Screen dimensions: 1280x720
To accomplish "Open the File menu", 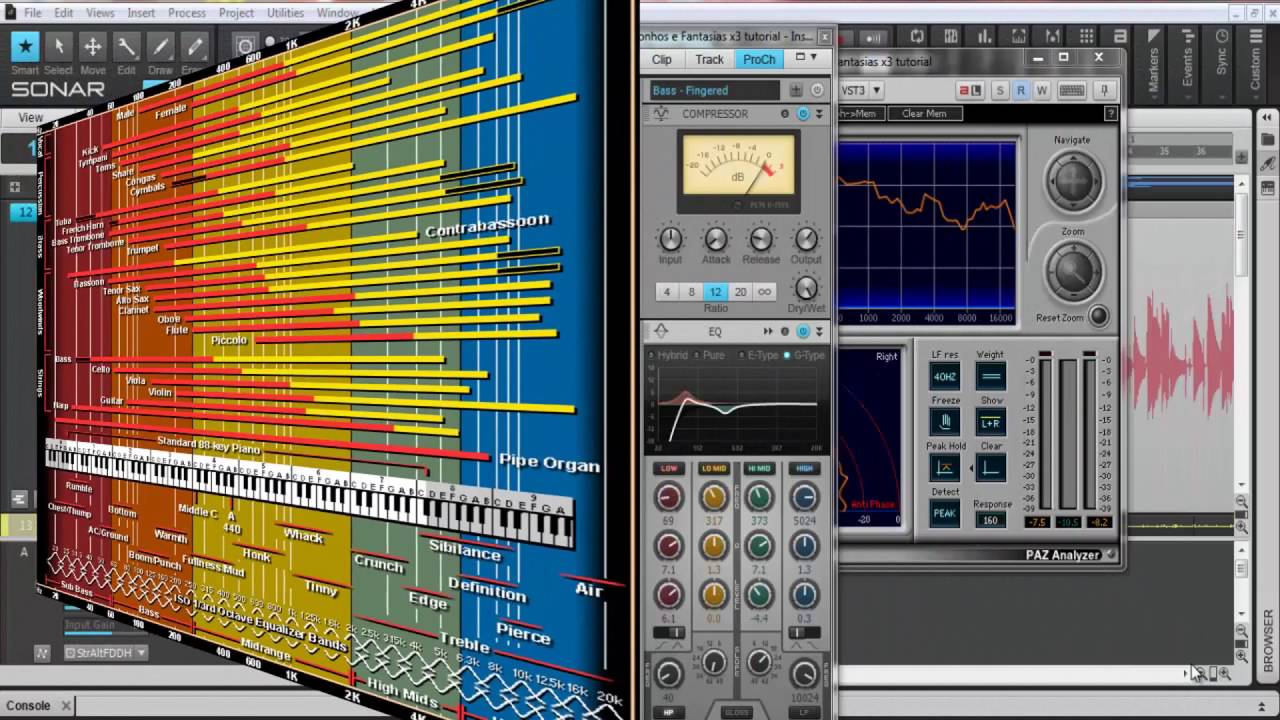I will tap(32, 13).
